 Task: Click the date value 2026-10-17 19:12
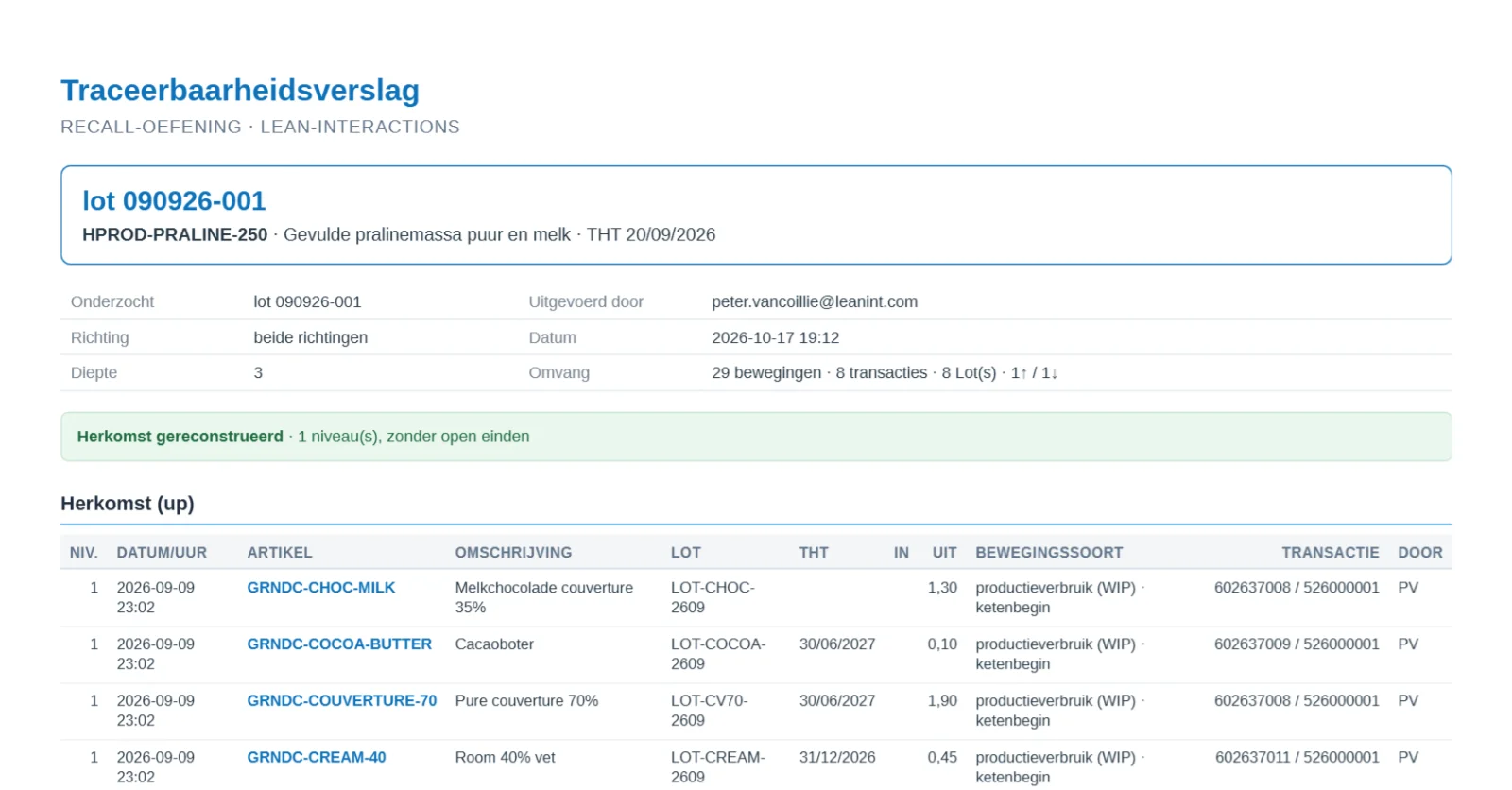(776, 338)
